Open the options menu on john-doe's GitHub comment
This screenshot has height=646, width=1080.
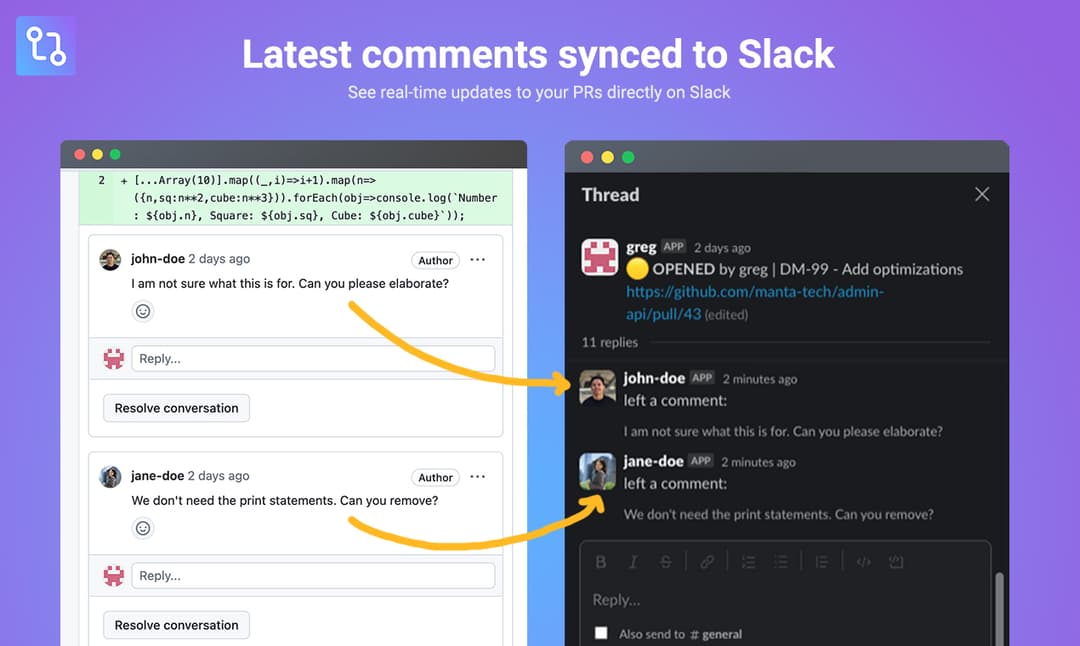pyautogui.click(x=477, y=260)
